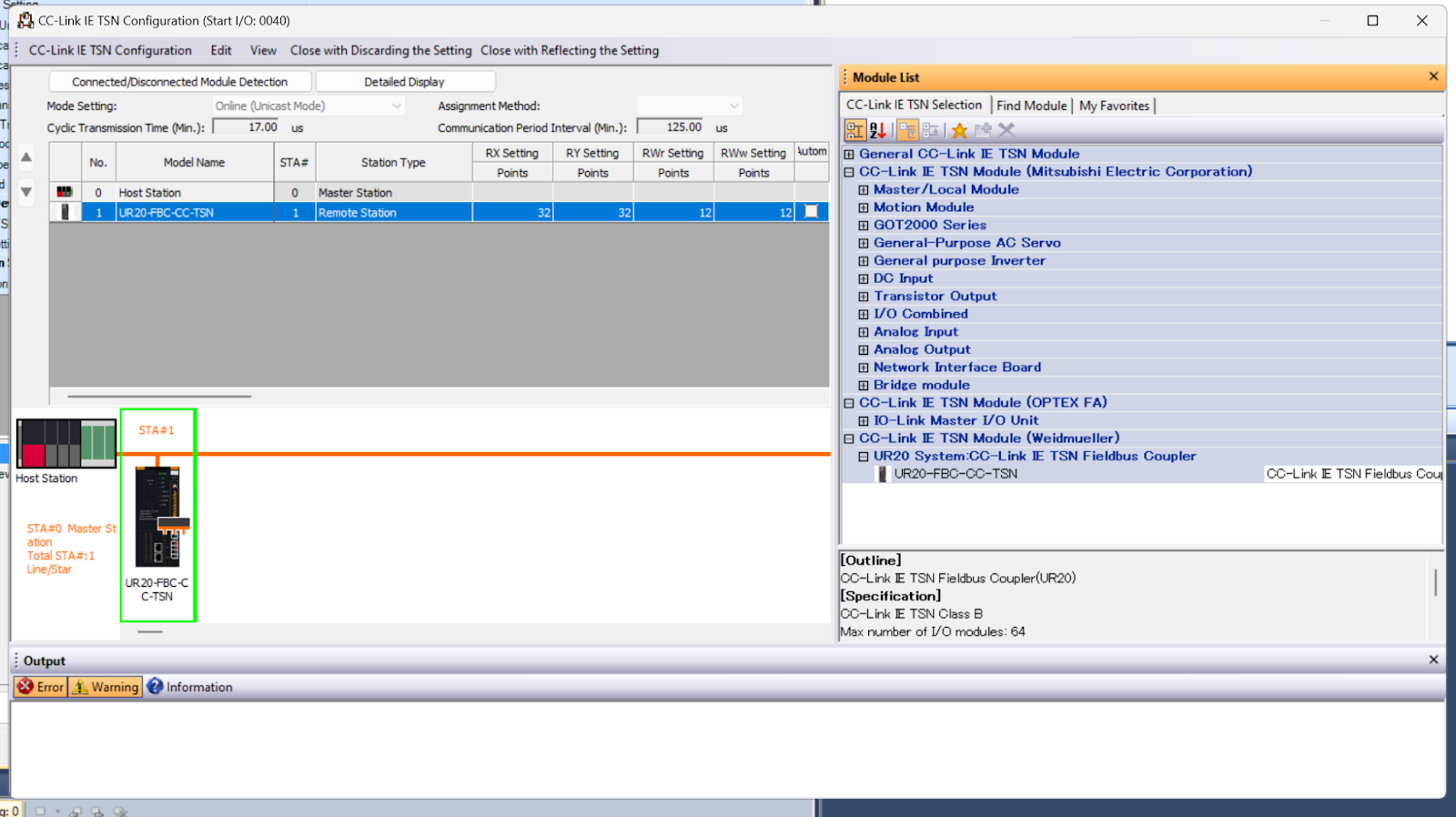This screenshot has width=1456, height=817.
Task: Select the UR20-FBC-CC-TSN entry in module tree
Action: [955, 473]
